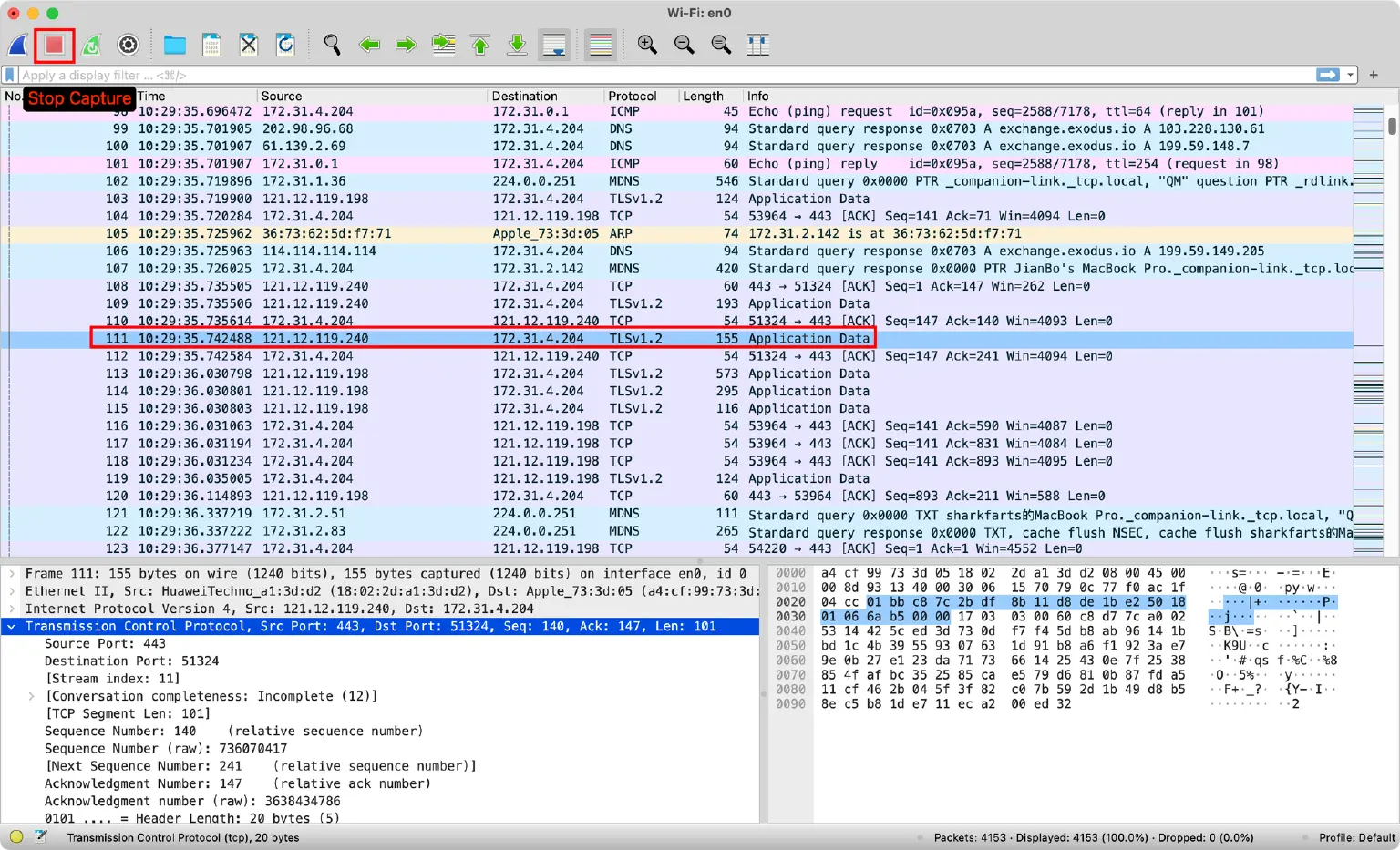The height and width of the screenshot is (850, 1400).
Task: Restart the current capture
Action: [x=91, y=45]
